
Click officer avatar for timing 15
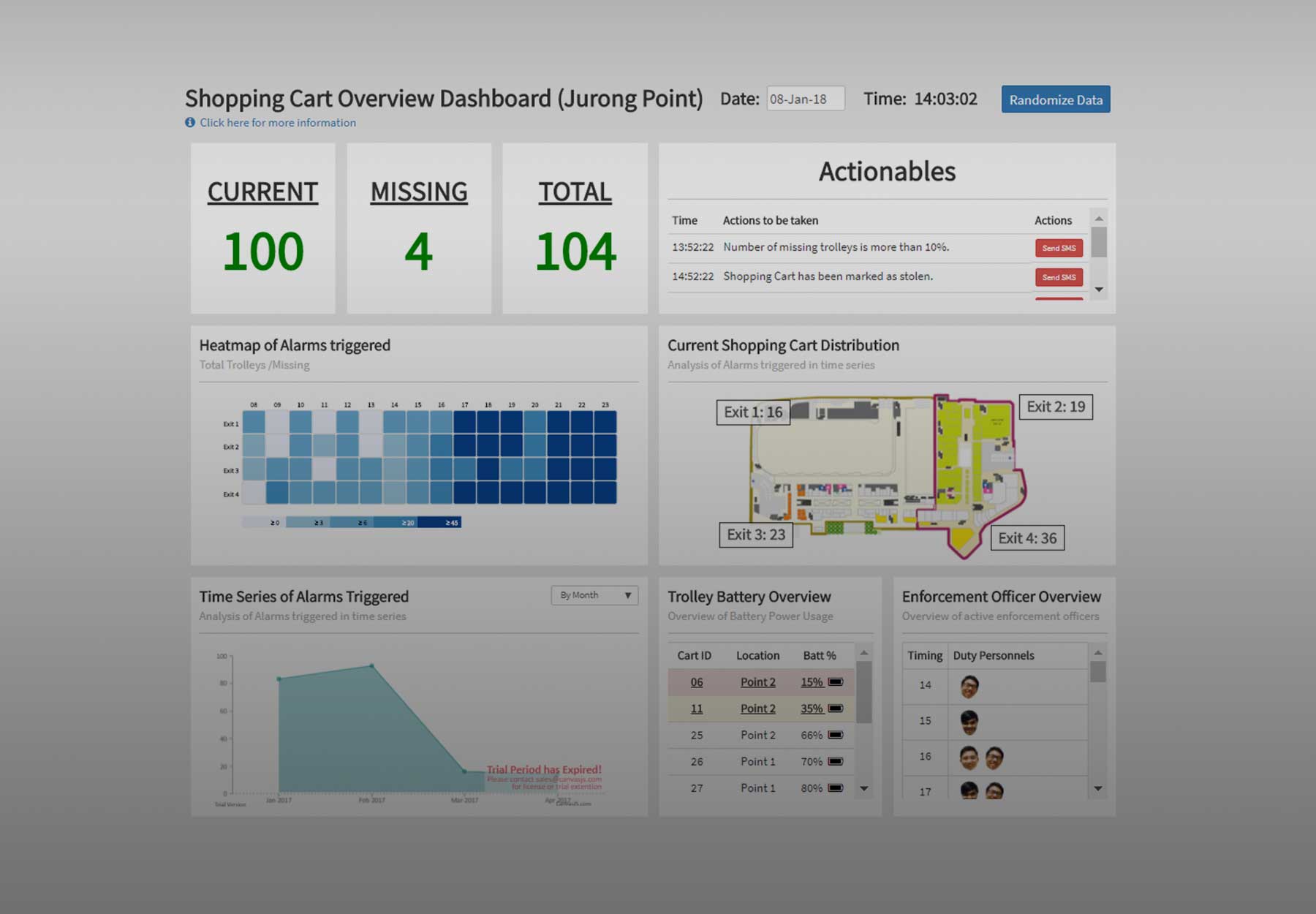969,722
